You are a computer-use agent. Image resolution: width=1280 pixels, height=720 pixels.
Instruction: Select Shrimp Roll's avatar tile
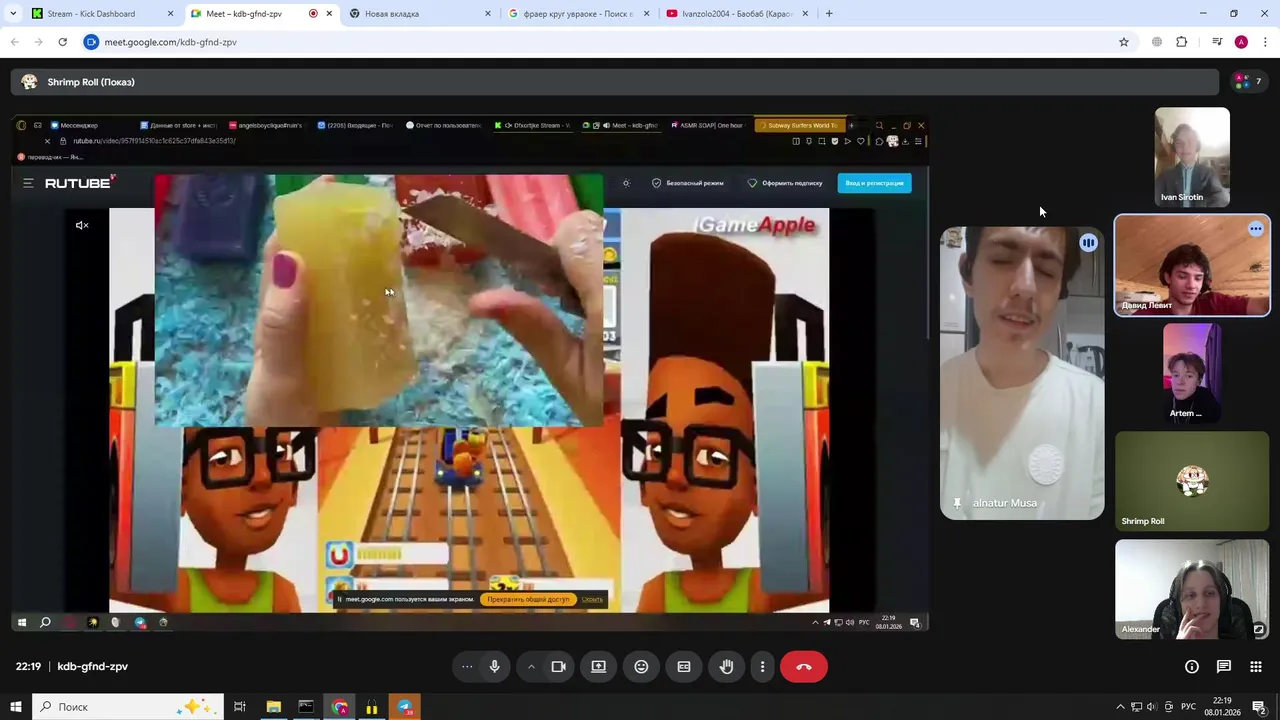click(x=1192, y=481)
